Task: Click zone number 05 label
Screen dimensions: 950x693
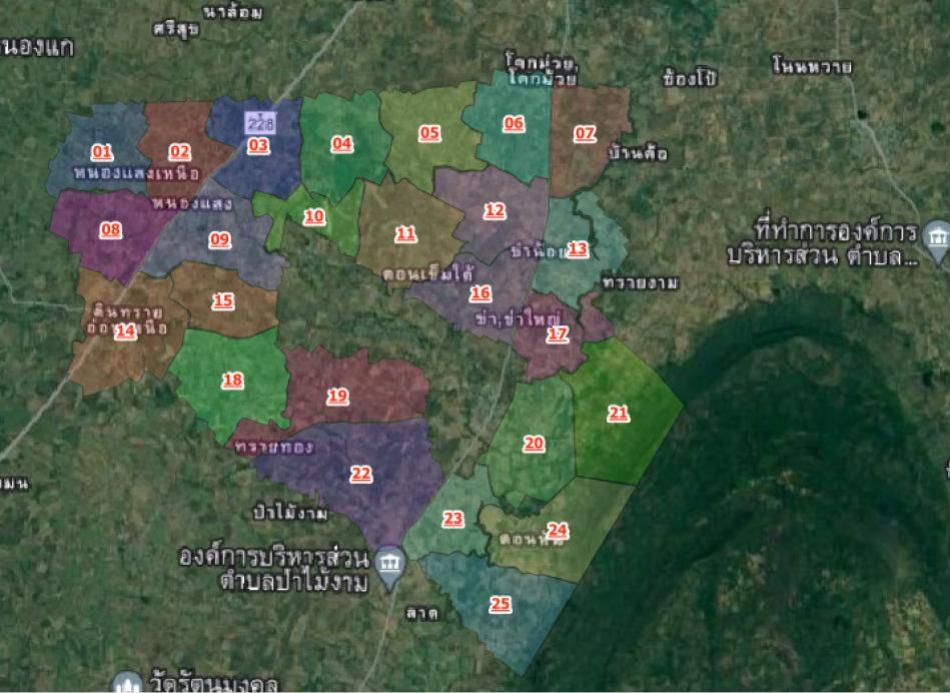Action: coord(430,133)
